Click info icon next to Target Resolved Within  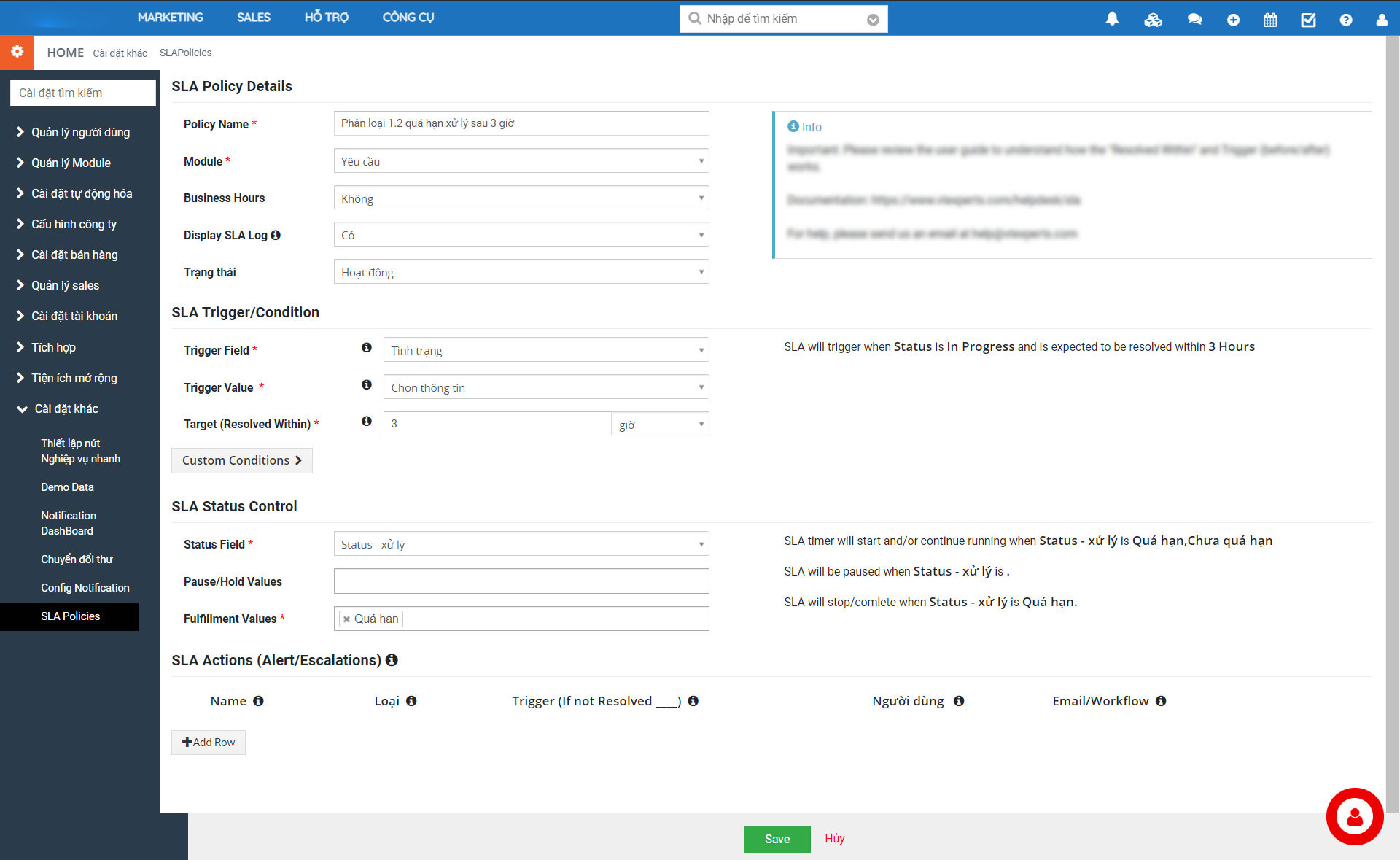[x=367, y=421]
